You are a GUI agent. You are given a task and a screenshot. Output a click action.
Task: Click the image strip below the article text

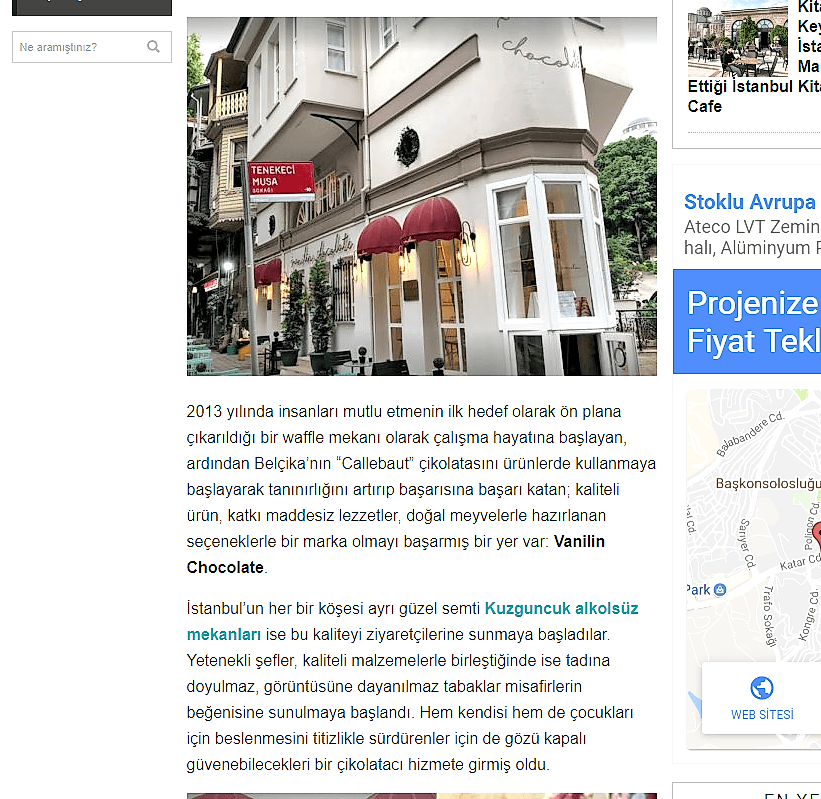tap(421, 795)
